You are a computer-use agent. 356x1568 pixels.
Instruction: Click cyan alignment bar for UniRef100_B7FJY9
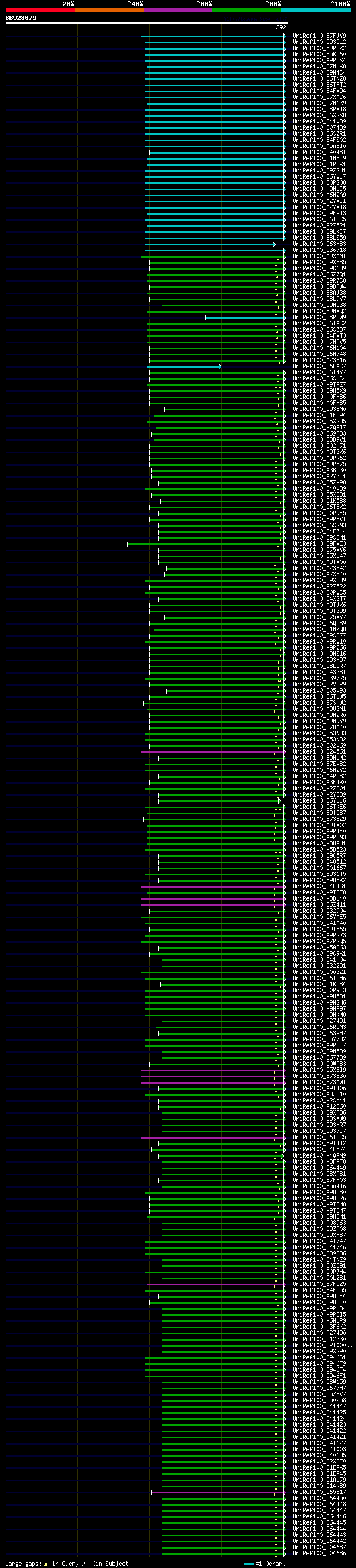click(x=214, y=36)
